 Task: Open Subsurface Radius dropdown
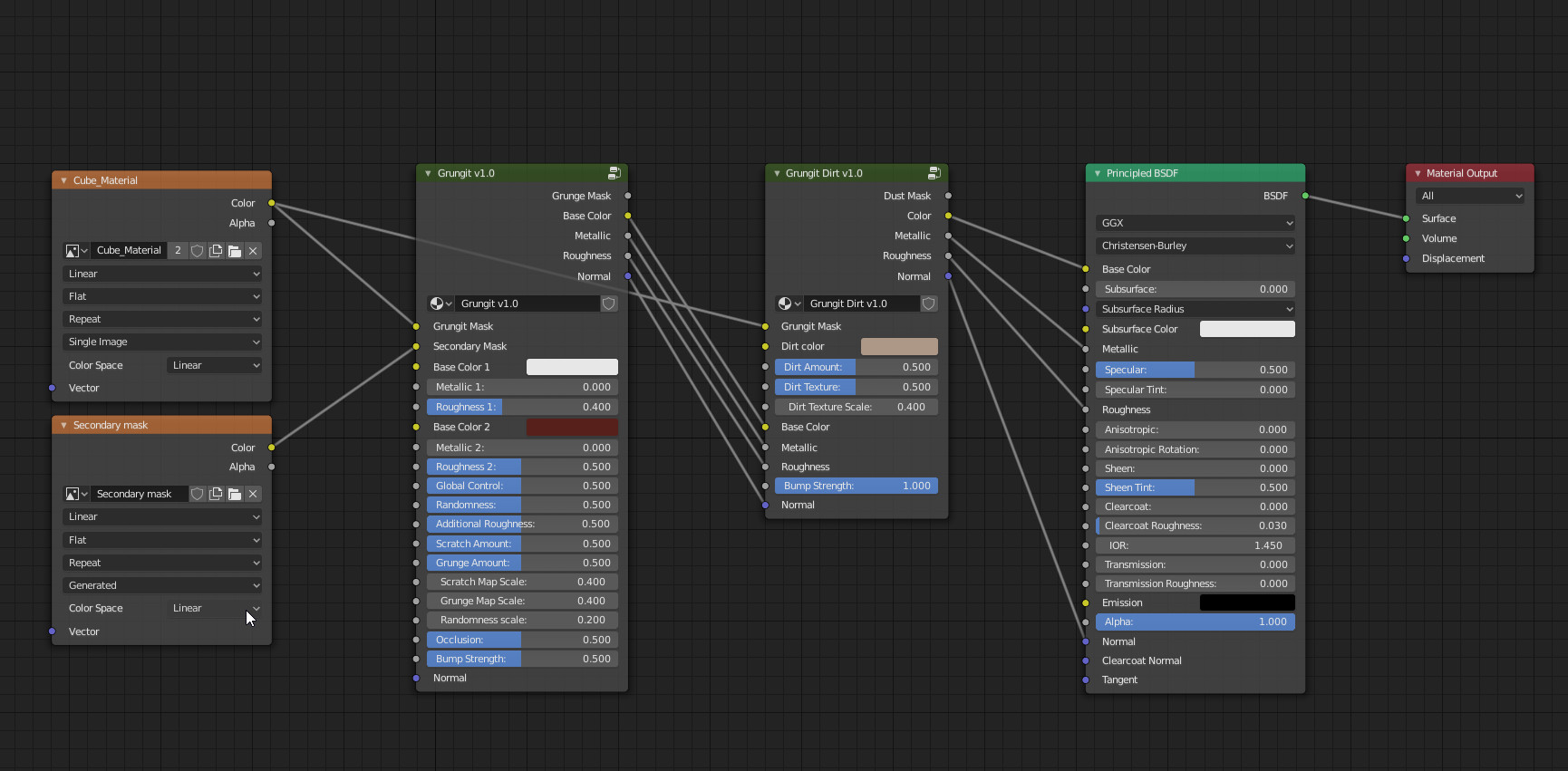click(x=1195, y=309)
